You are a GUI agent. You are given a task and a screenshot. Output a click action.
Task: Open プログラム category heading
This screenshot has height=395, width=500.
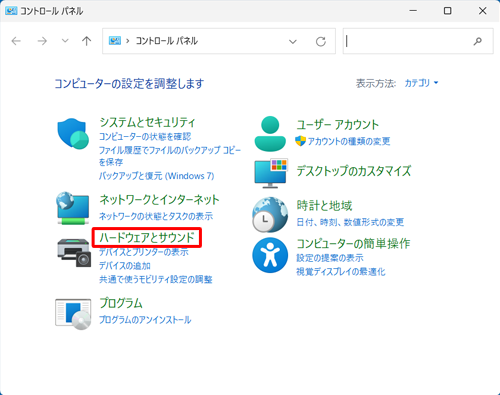(121, 303)
